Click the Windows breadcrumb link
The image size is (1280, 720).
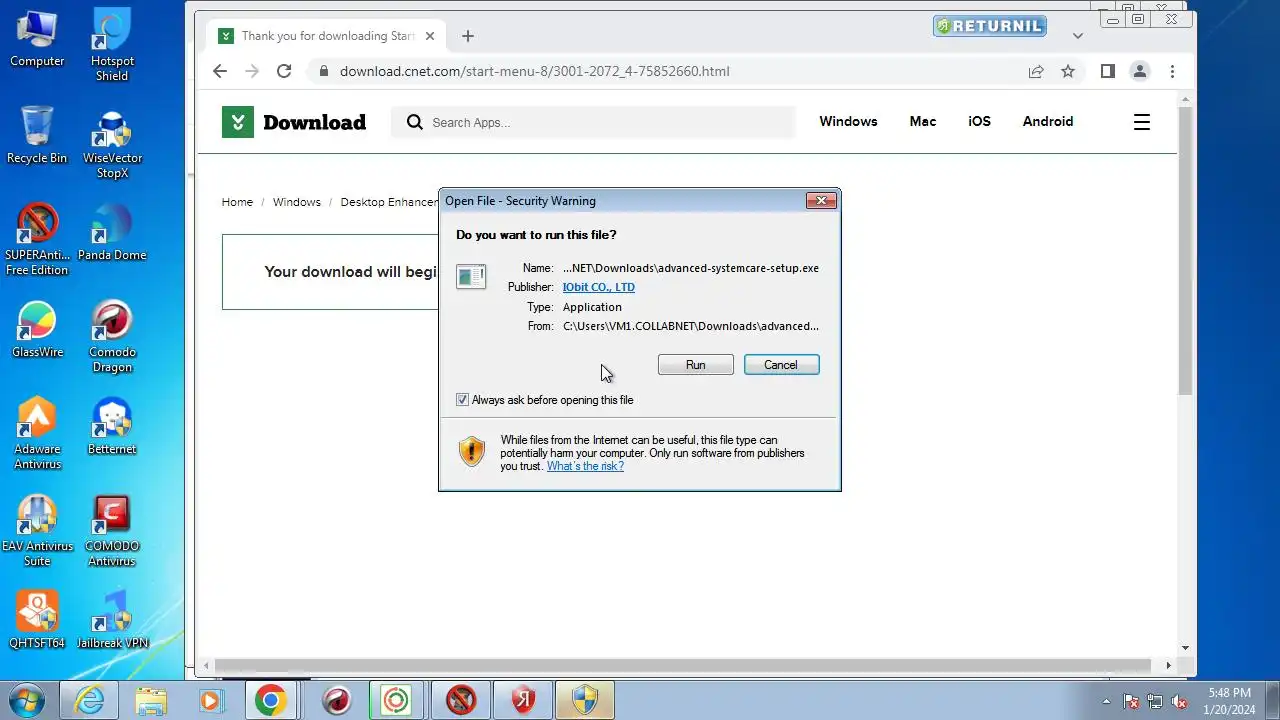[297, 202]
